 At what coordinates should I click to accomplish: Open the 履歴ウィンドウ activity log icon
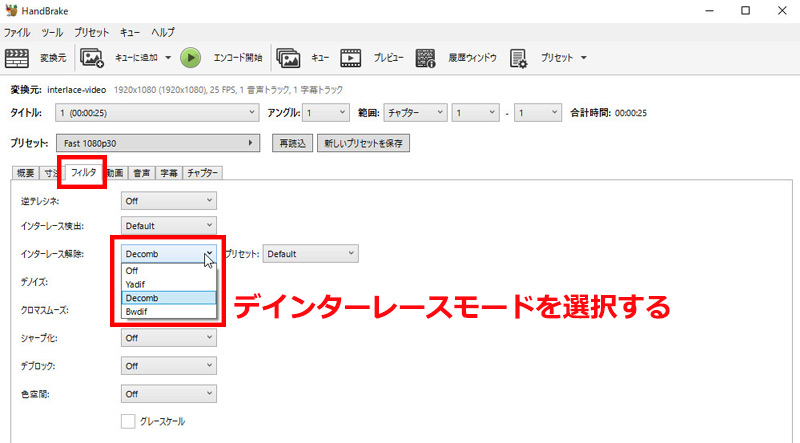click(x=426, y=57)
